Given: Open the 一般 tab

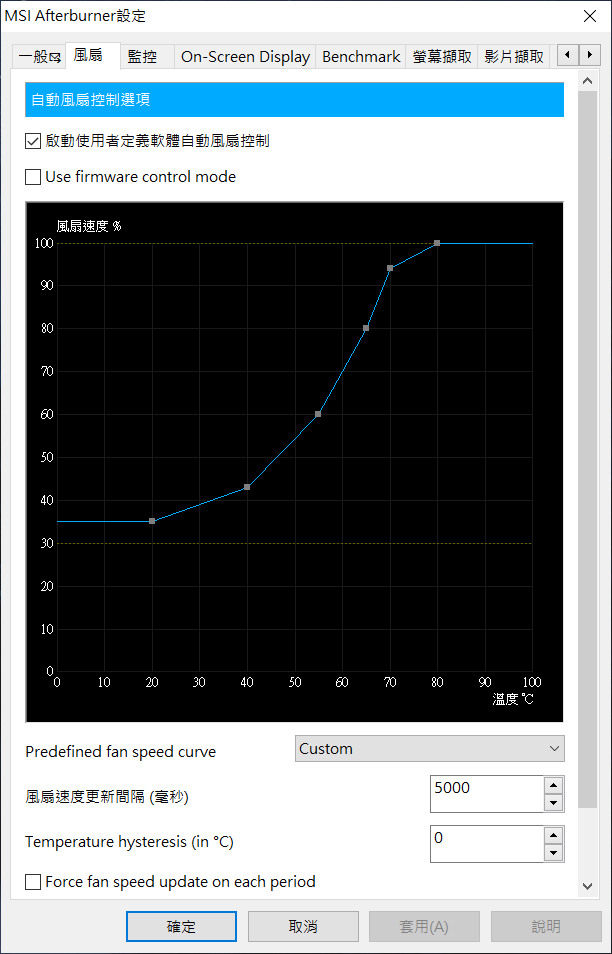Looking at the screenshot, I should [40, 57].
